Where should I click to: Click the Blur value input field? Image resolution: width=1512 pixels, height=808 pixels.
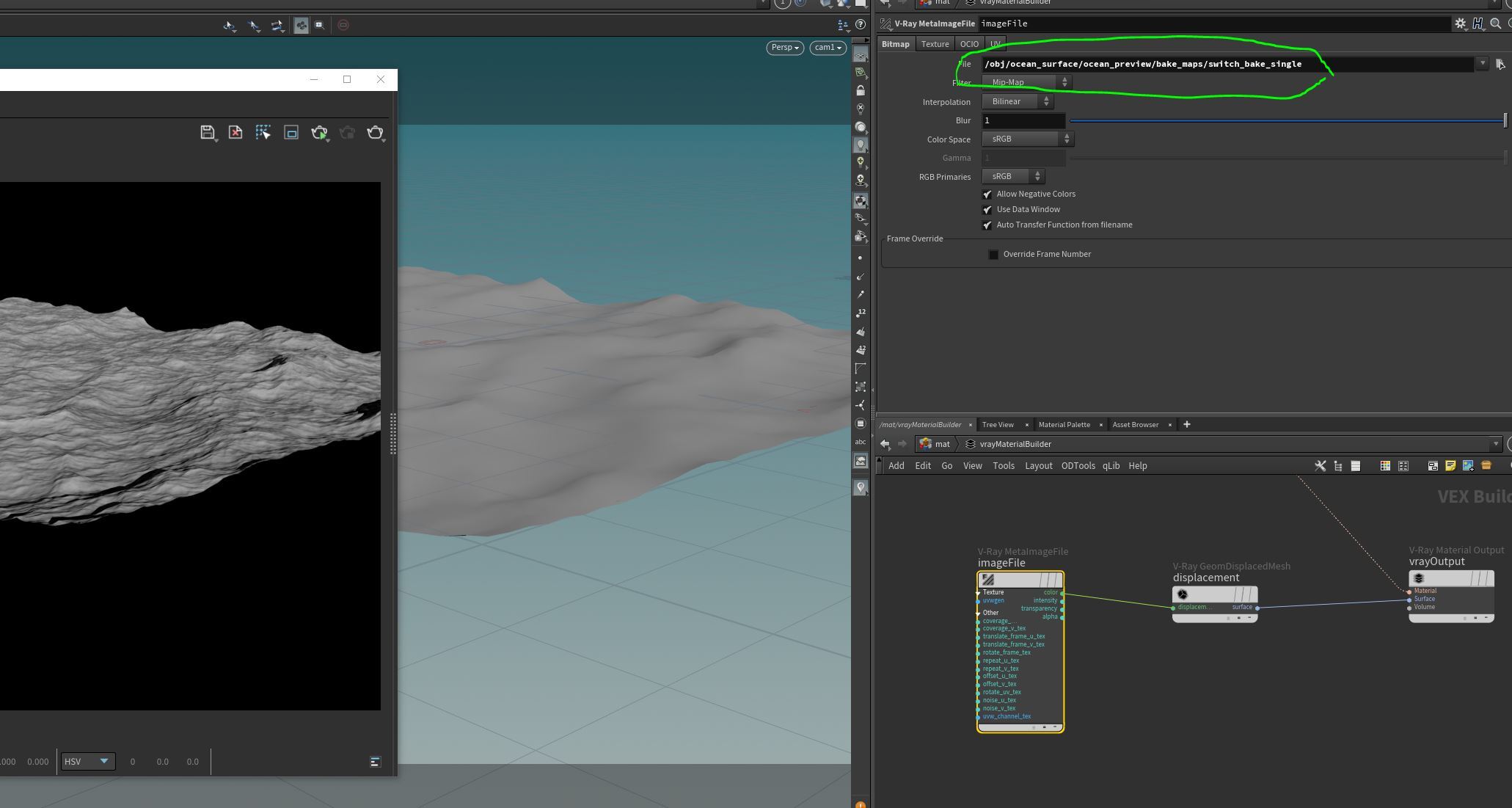pyautogui.click(x=1023, y=120)
